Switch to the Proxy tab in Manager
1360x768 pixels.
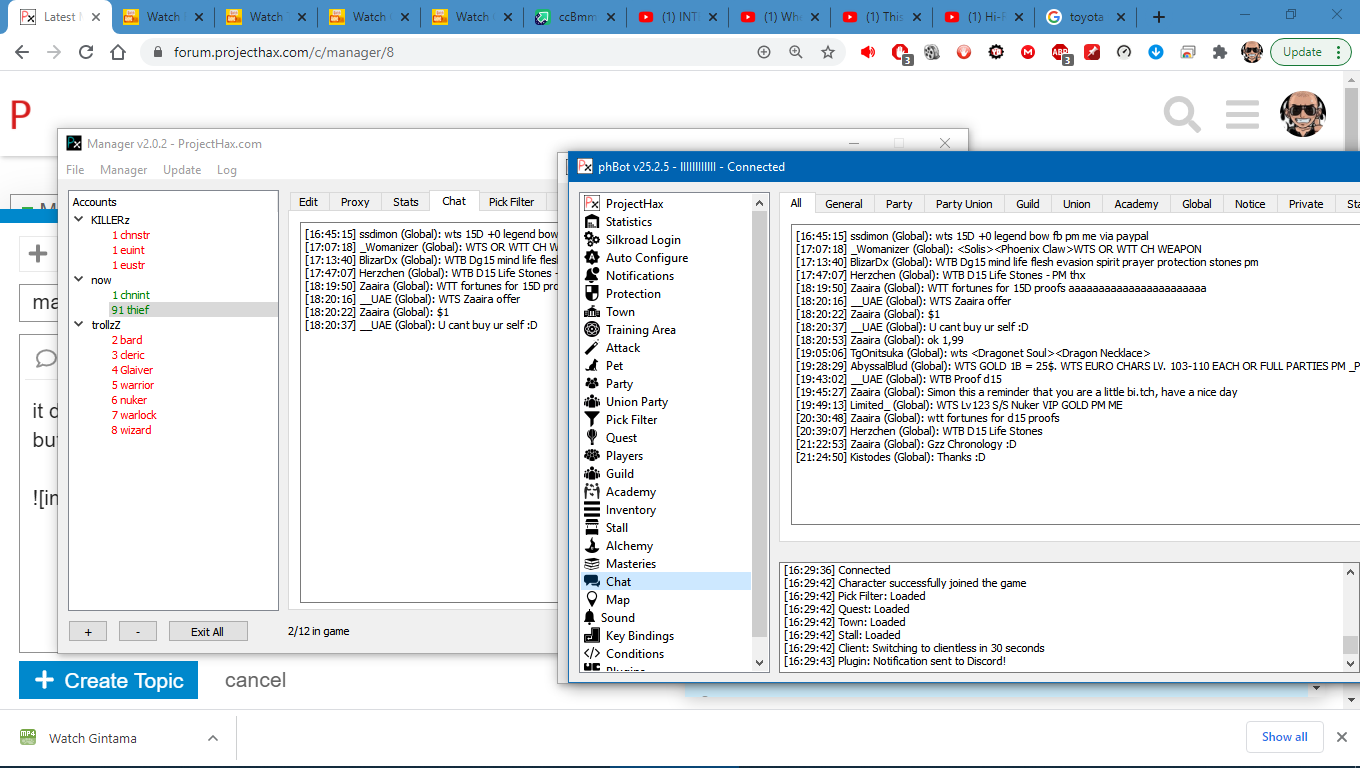click(x=355, y=202)
